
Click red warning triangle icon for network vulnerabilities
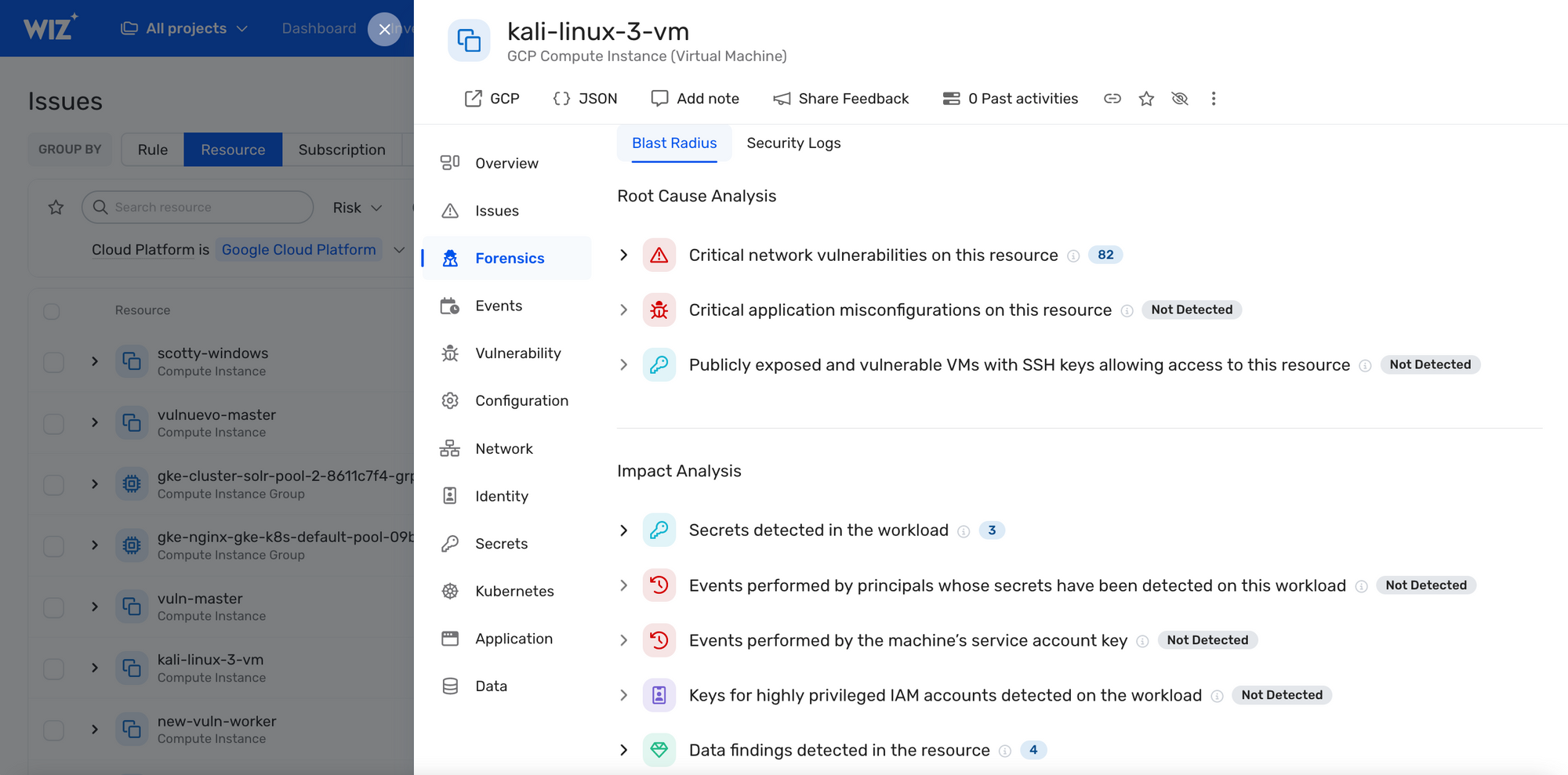659,255
